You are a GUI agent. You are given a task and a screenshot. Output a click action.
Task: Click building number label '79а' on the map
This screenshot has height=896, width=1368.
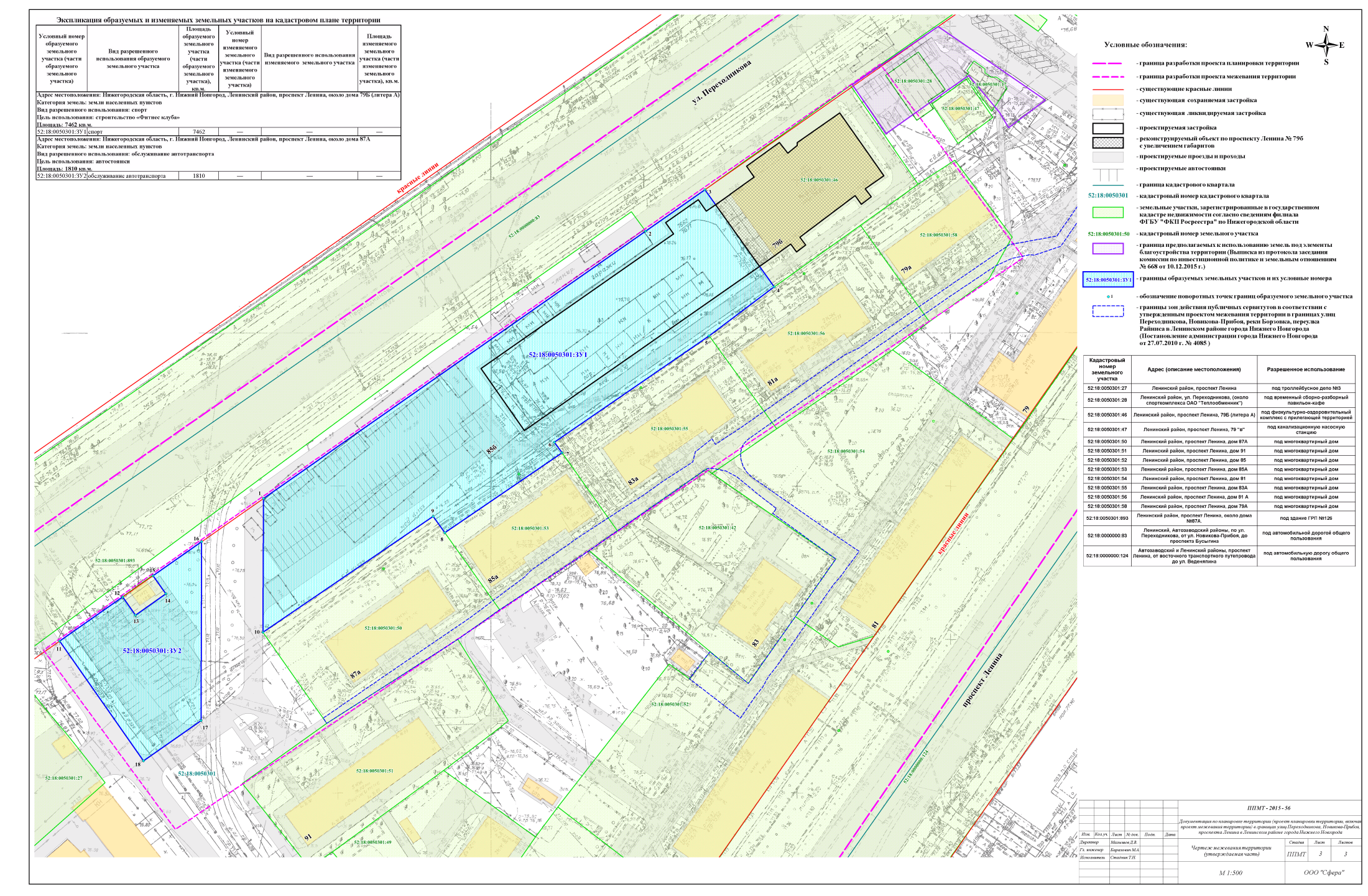[x=906, y=269]
